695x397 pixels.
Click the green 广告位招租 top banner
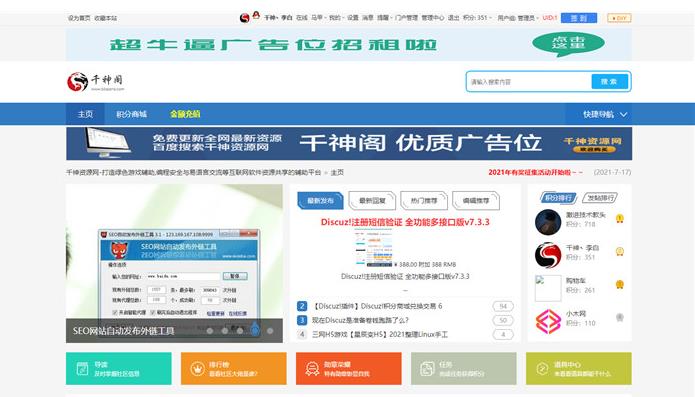pyautogui.click(x=349, y=45)
